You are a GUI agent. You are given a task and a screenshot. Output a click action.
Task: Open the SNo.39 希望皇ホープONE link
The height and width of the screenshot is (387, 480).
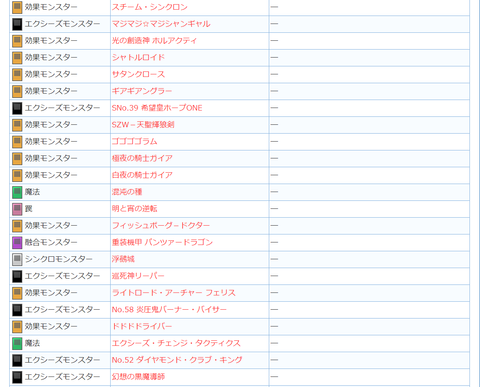157,108
